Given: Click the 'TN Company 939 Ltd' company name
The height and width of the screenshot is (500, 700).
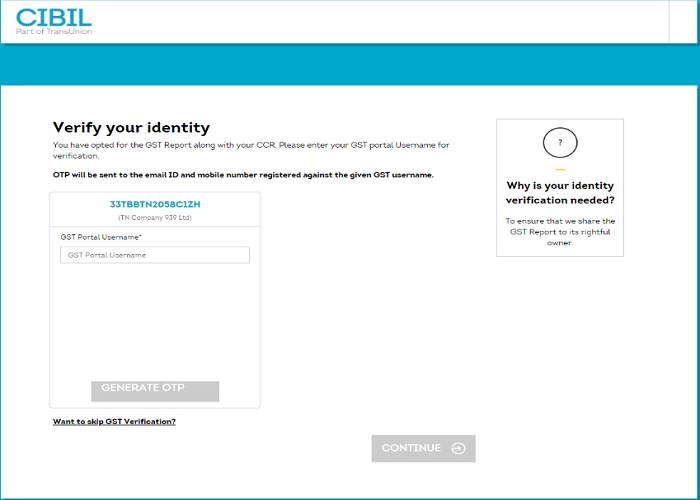Looking at the screenshot, I should click(155, 217).
